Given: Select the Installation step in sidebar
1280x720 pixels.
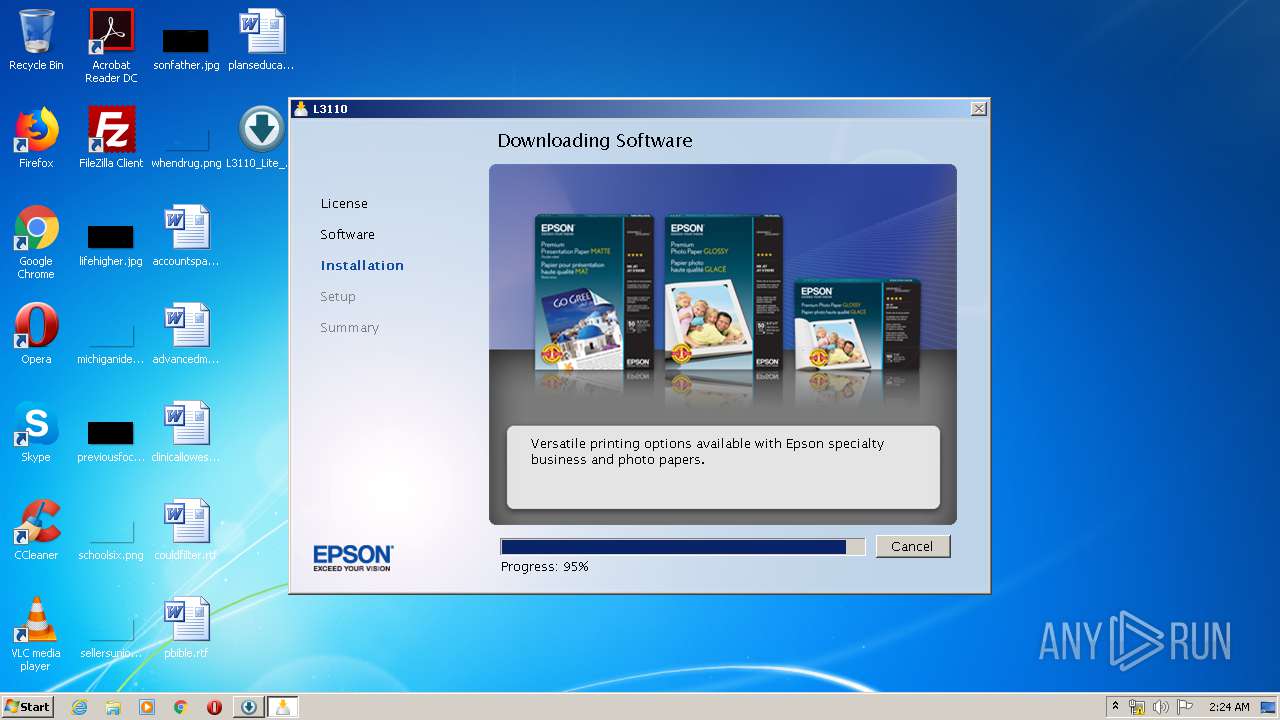Looking at the screenshot, I should coord(362,265).
